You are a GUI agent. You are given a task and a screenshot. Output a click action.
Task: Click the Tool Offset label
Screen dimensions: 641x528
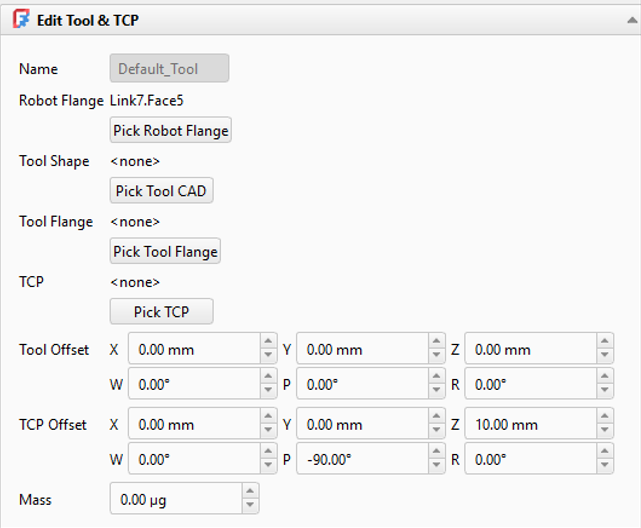click(x=54, y=349)
